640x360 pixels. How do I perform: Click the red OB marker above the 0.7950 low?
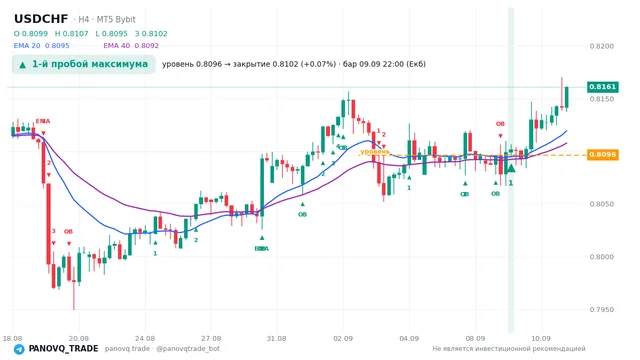tap(68, 231)
